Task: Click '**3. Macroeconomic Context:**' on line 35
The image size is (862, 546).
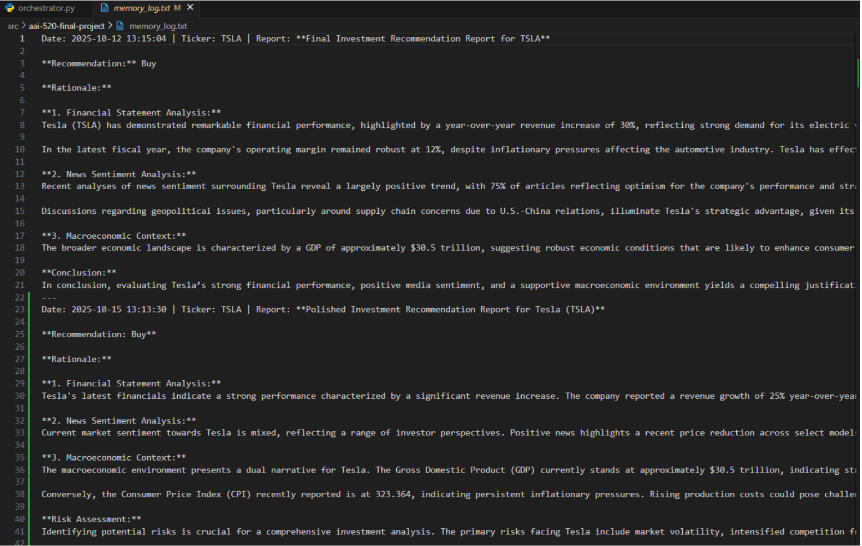Action: pos(114,457)
